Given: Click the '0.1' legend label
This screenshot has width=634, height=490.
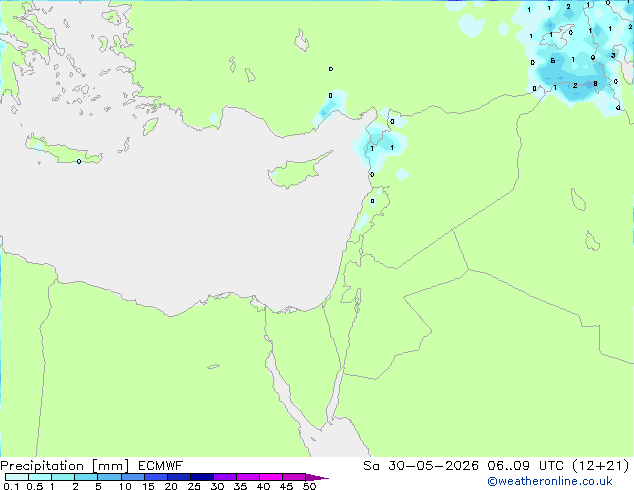Looking at the screenshot, I should pyautogui.click(x=11, y=486).
